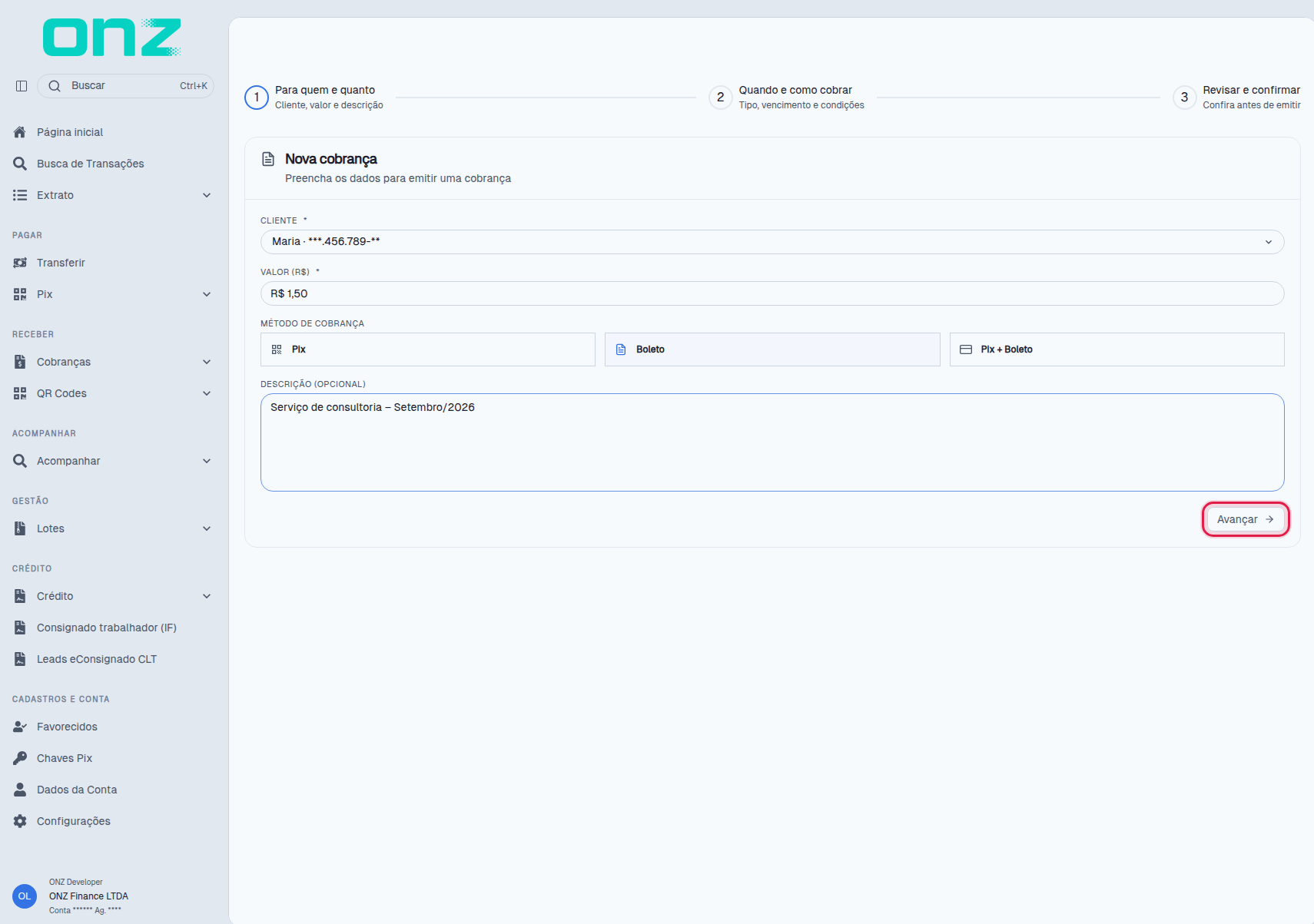The width and height of the screenshot is (1314, 924).
Task: Click the Dados da Conta user icon
Action: pyautogui.click(x=20, y=790)
